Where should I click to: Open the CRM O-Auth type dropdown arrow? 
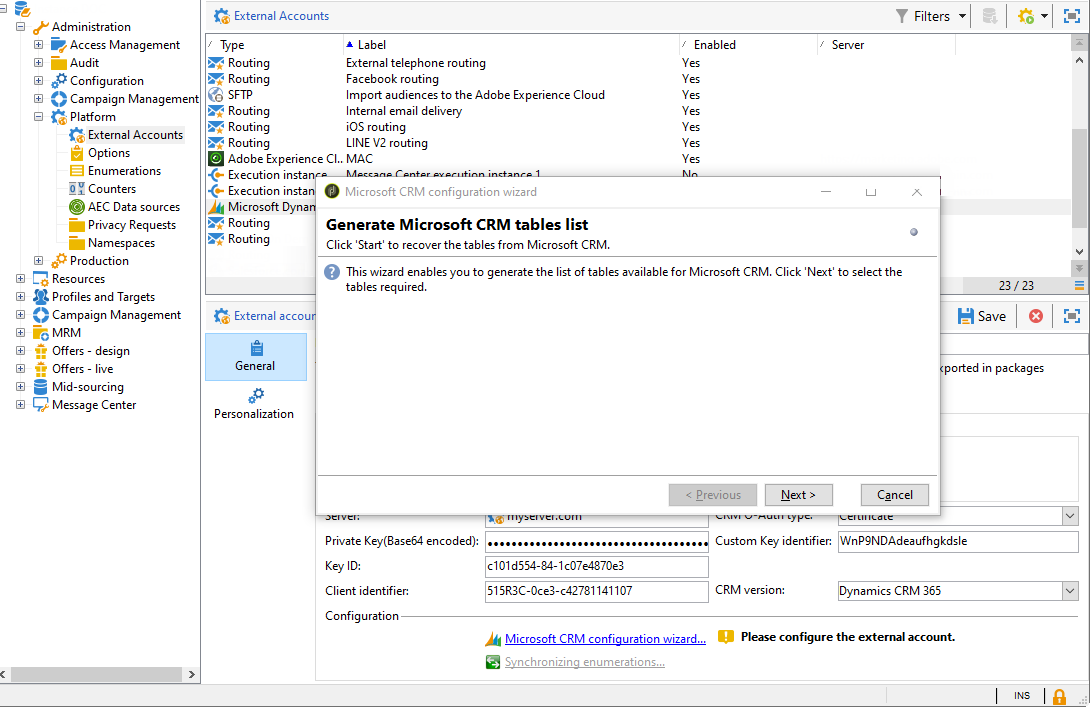point(1070,516)
